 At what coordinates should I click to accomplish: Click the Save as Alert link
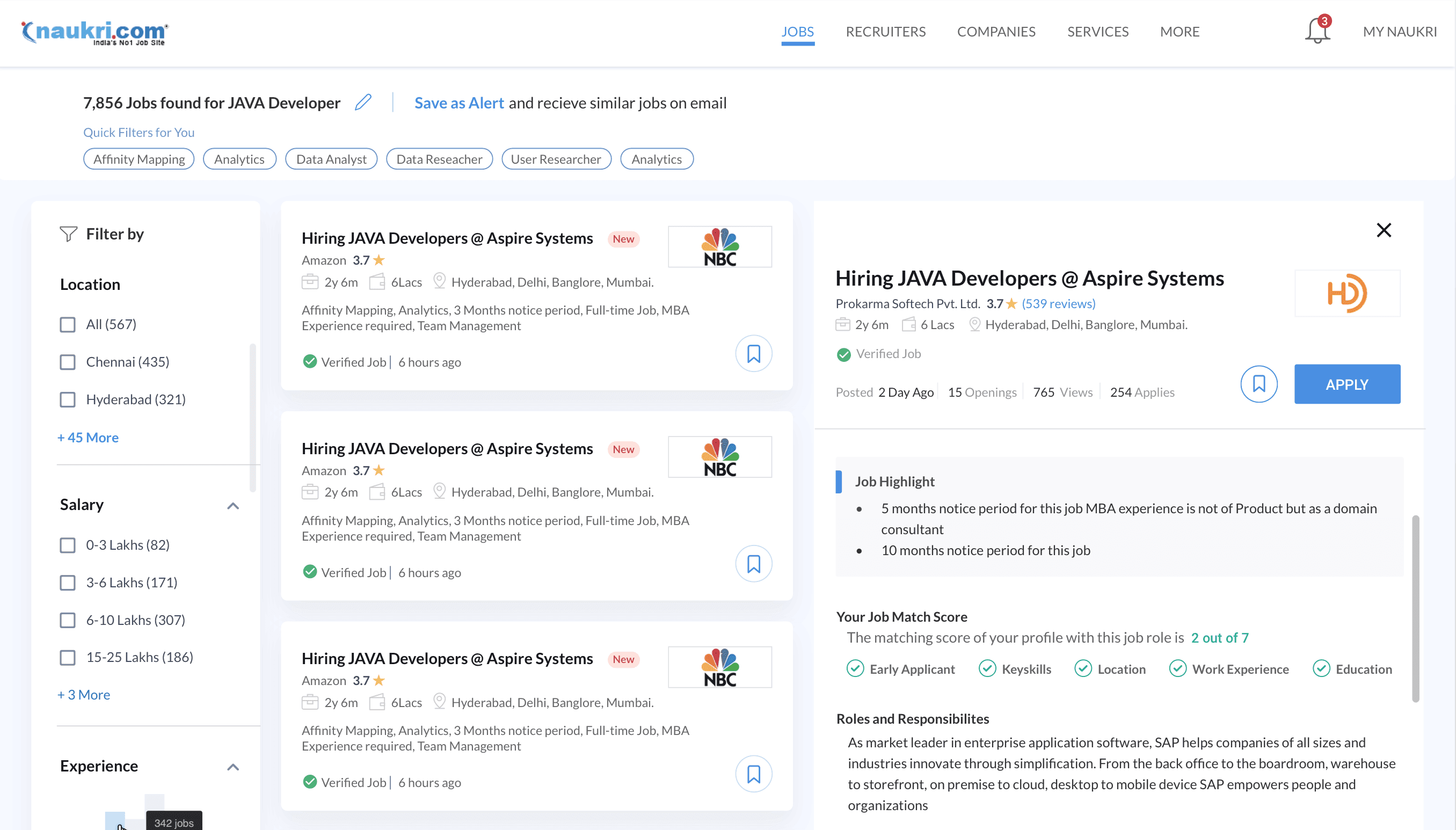[x=459, y=103]
